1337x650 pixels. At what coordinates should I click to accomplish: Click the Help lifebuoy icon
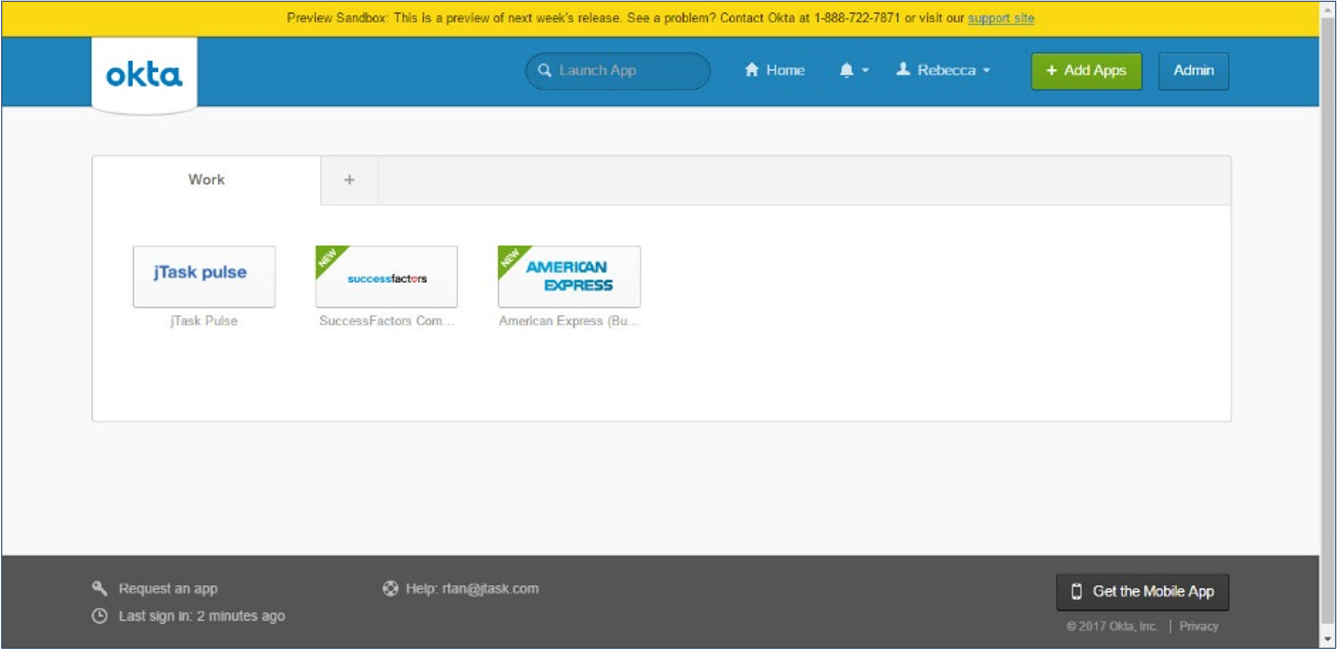coord(390,588)
